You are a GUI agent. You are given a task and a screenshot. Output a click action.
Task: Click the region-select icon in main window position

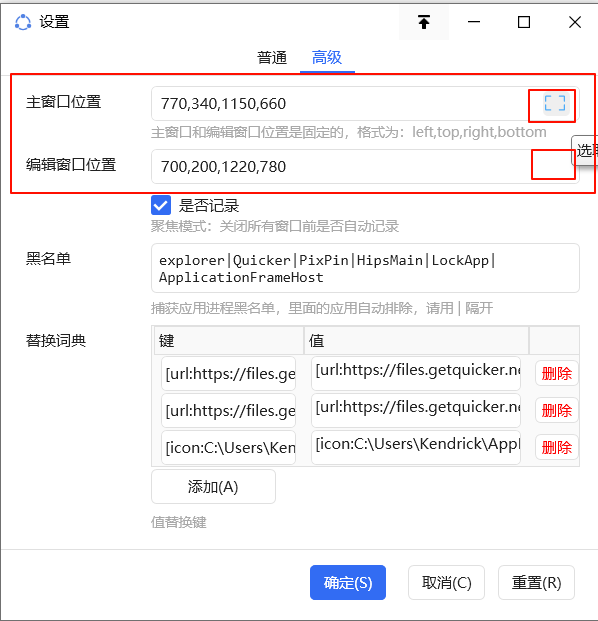[x=554, y=103]
